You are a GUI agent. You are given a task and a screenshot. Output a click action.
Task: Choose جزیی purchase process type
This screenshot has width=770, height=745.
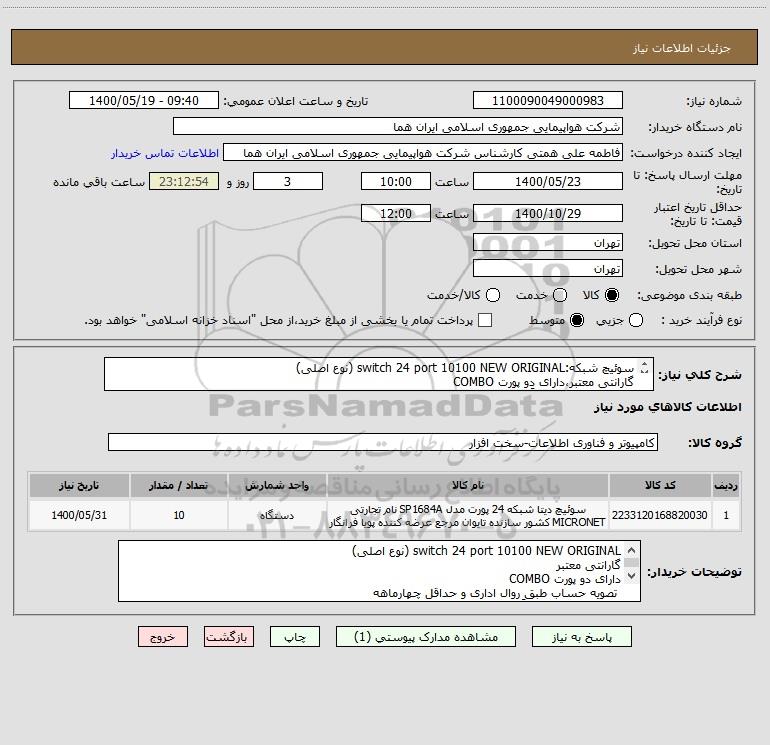(636, 320)
